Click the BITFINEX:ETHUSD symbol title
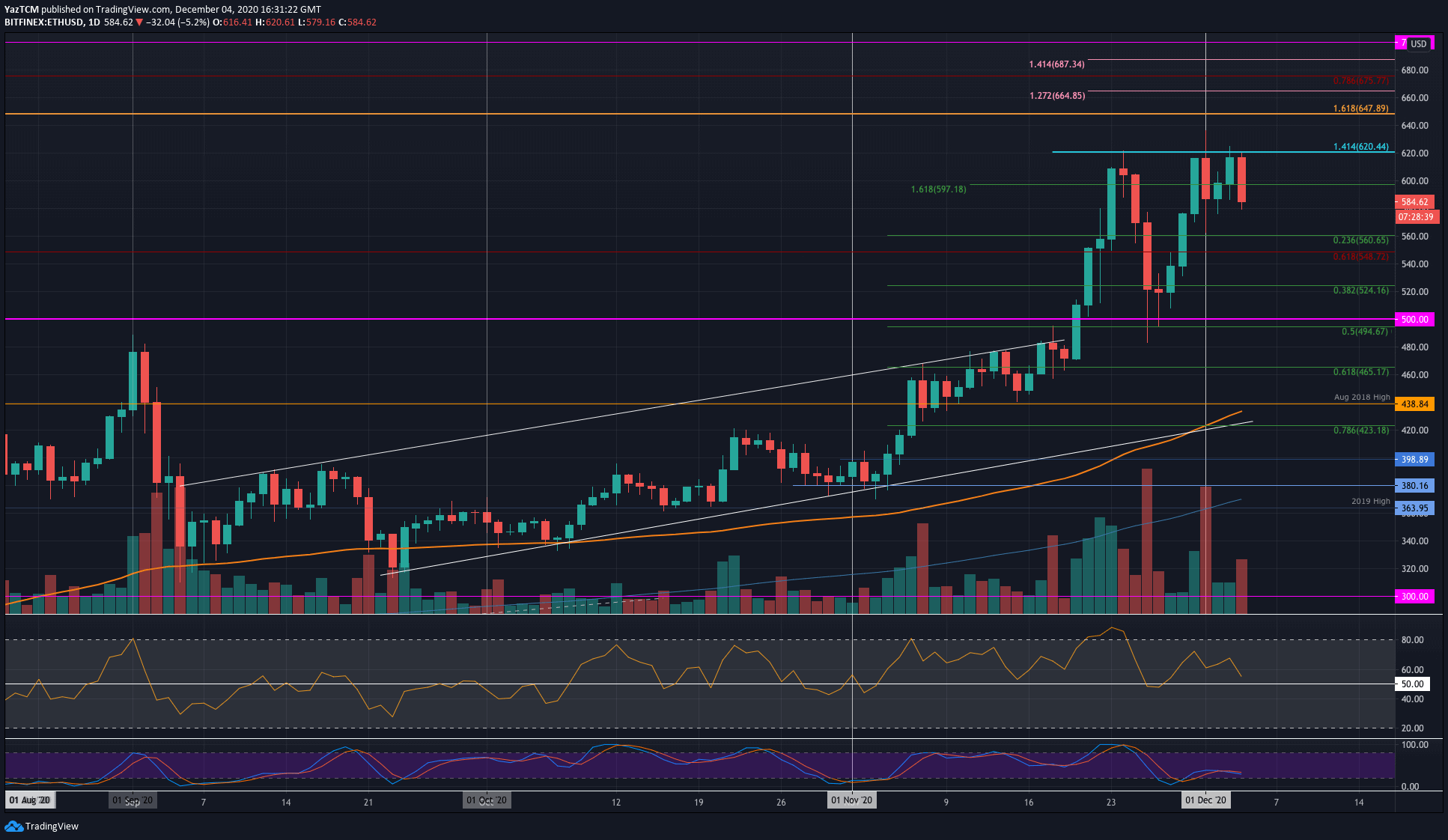 43,22
